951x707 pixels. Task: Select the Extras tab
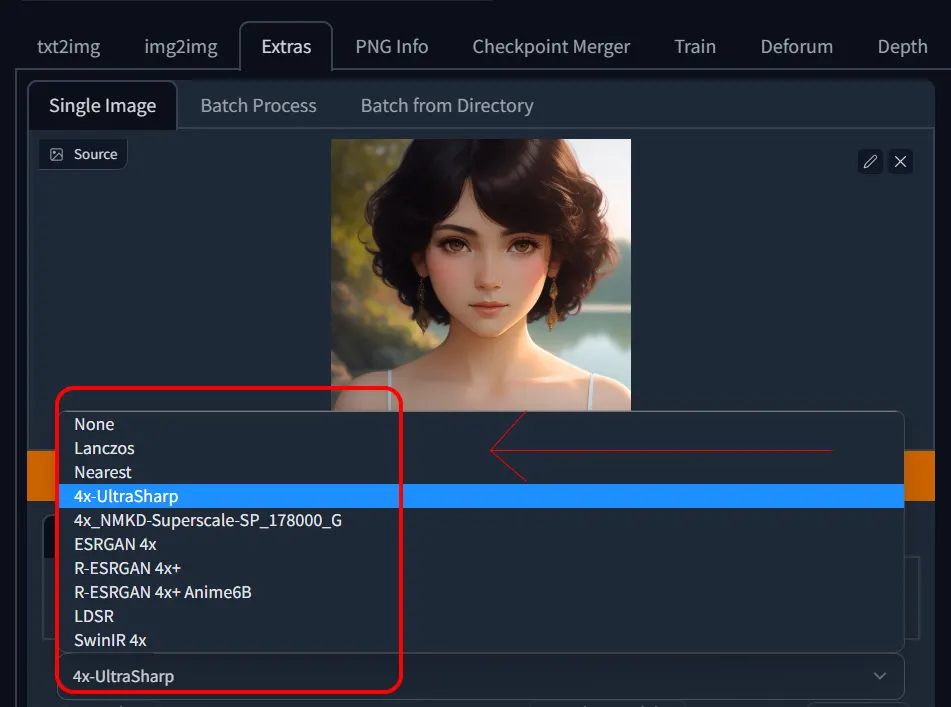(286, 47)
